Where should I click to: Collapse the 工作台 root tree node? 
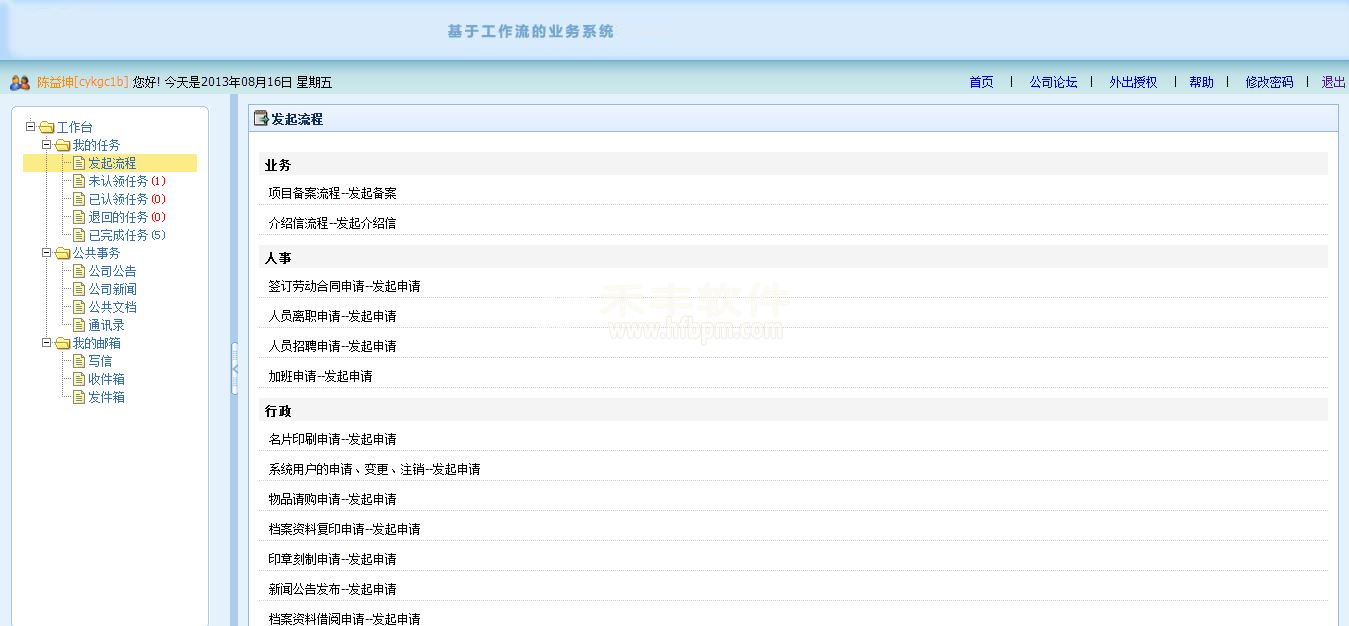pos(31,126)
